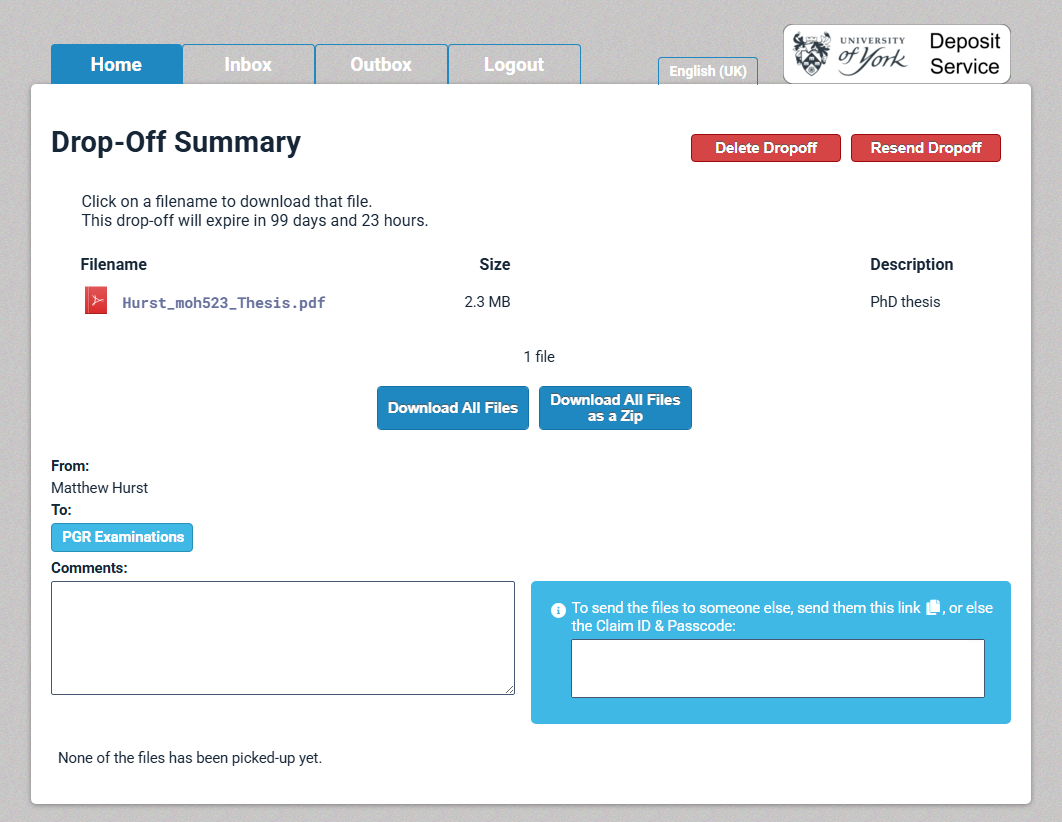Click into the Claim ID & Passcode box

tap(777, 668)
